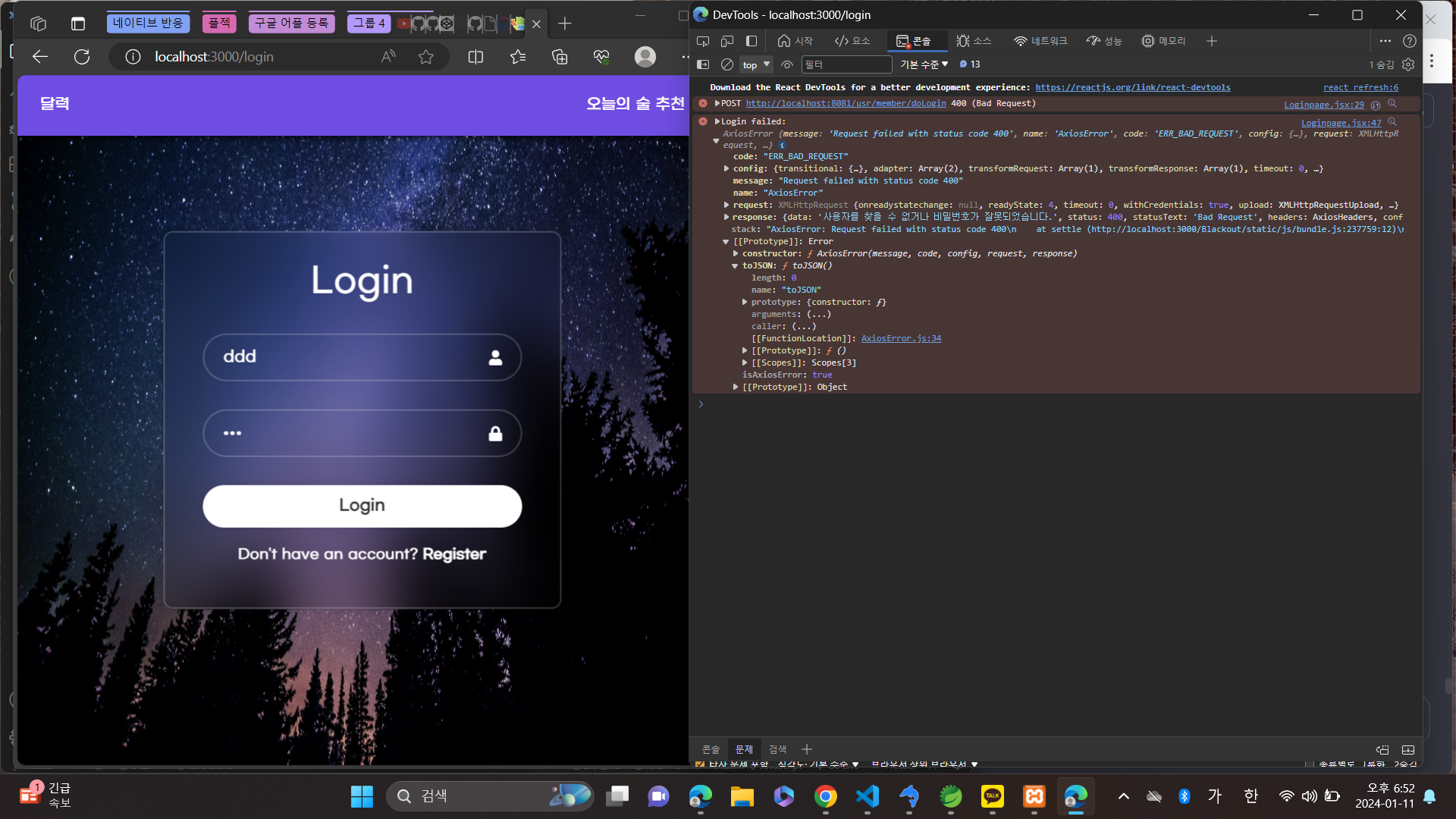Open the 기본 수준 log level dropdown
This screenshot has height=819, width=1456.
tap(923, 64)
